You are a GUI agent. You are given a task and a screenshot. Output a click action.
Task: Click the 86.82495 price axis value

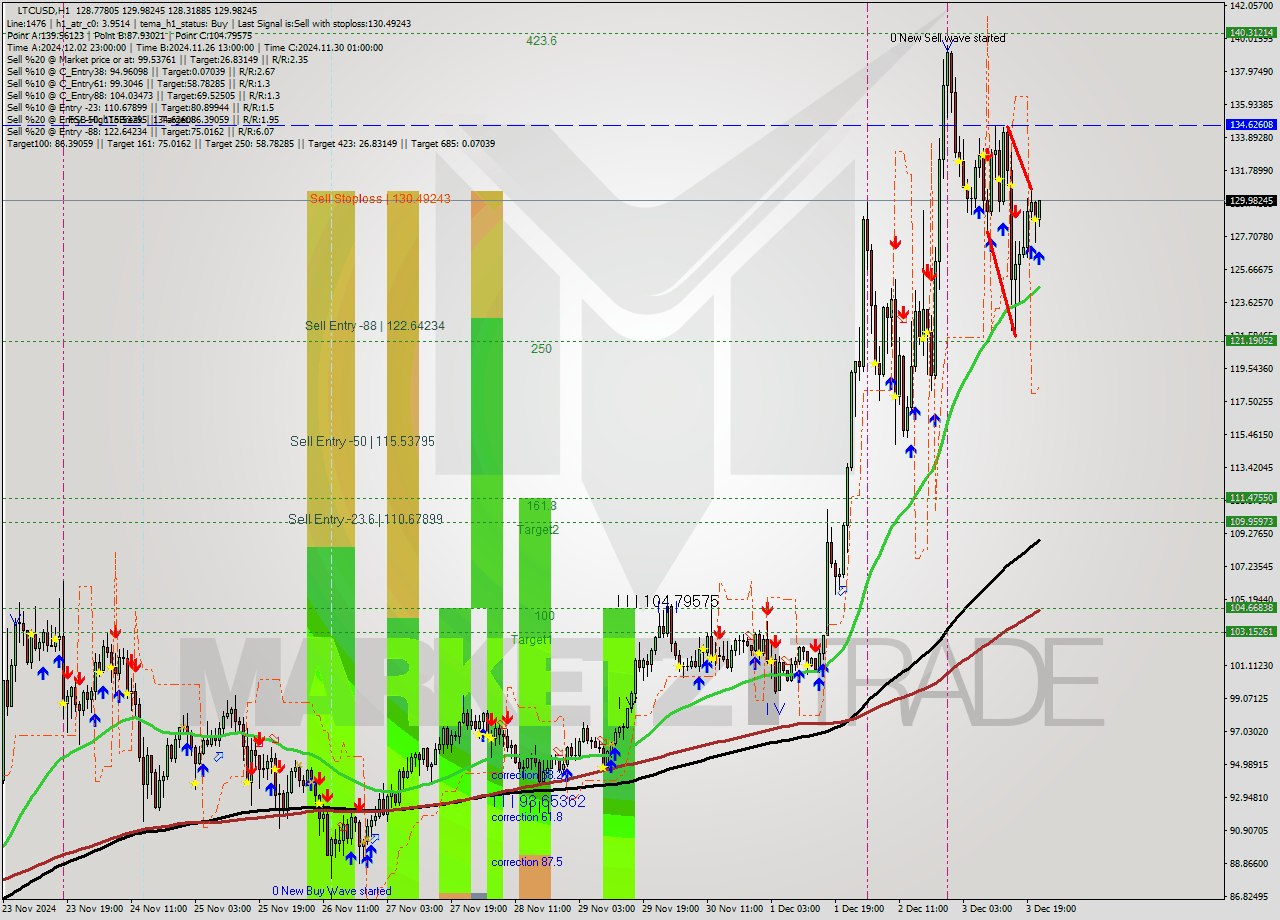pos(1251,897)
